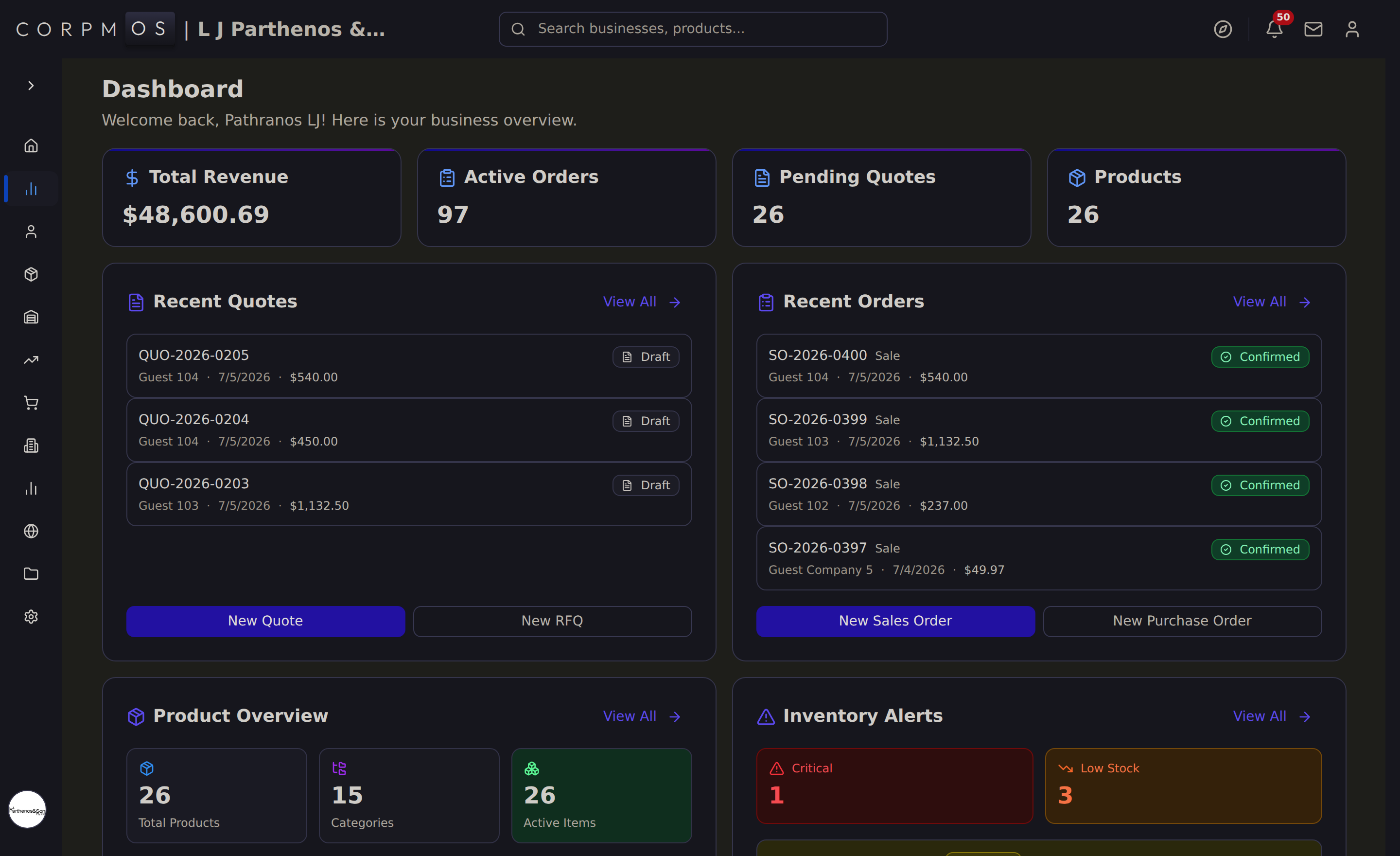This screenshot has width=1400, height=856.
Task: Open the 26 Active Items tile
Action: point(602,795)
